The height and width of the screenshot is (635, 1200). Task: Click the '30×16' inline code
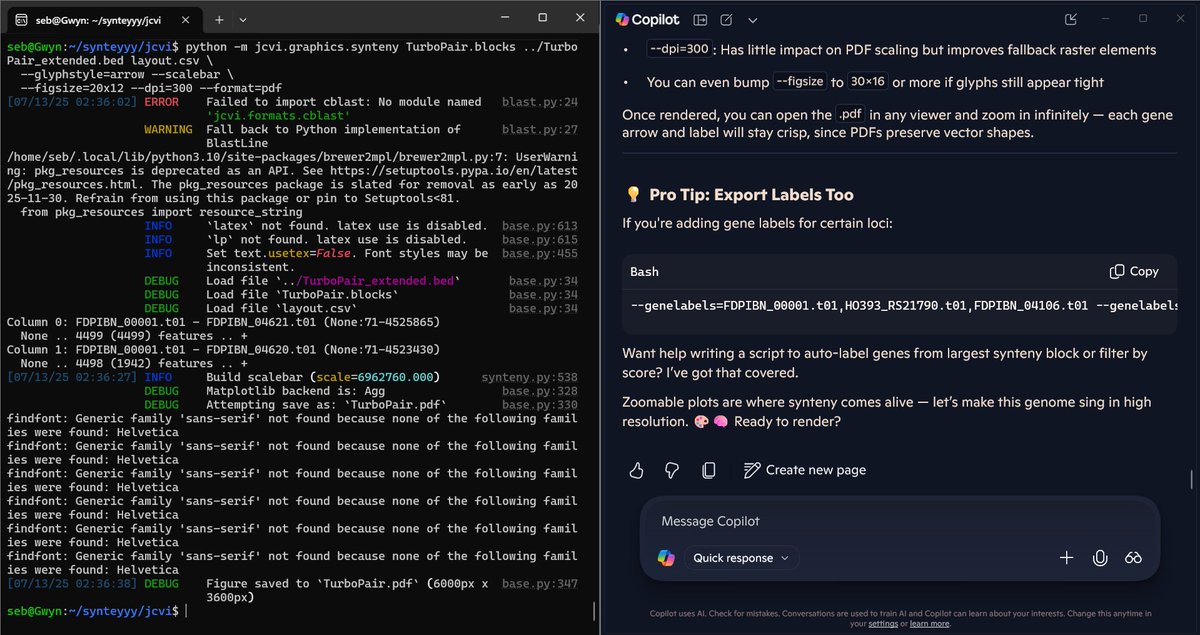coord(869,82)
